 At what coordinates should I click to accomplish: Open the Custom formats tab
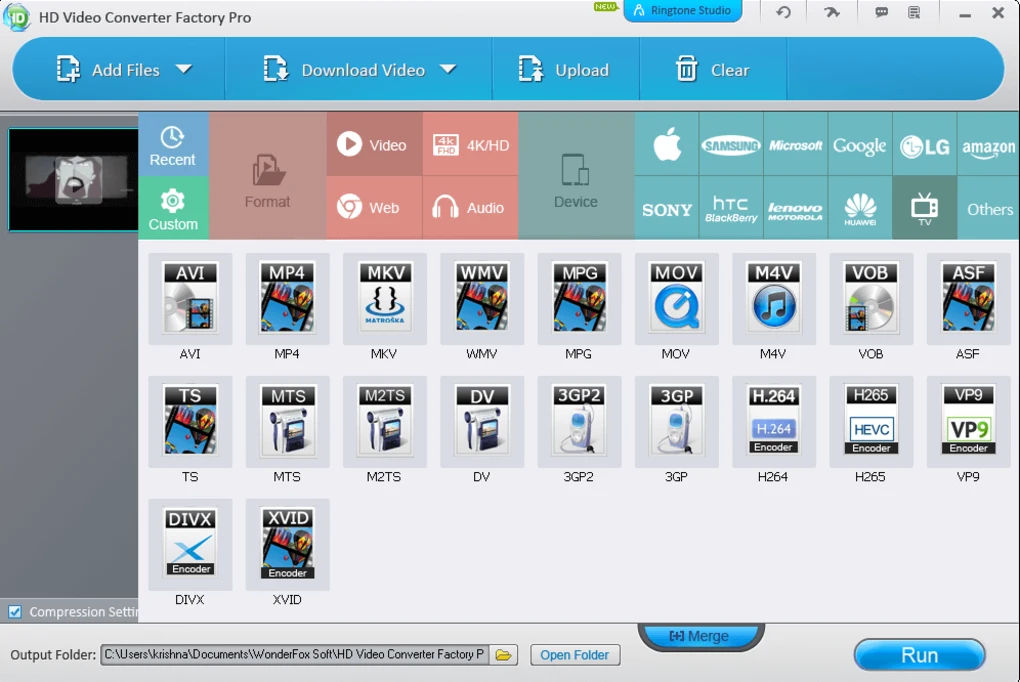click(x=173, y=209)
